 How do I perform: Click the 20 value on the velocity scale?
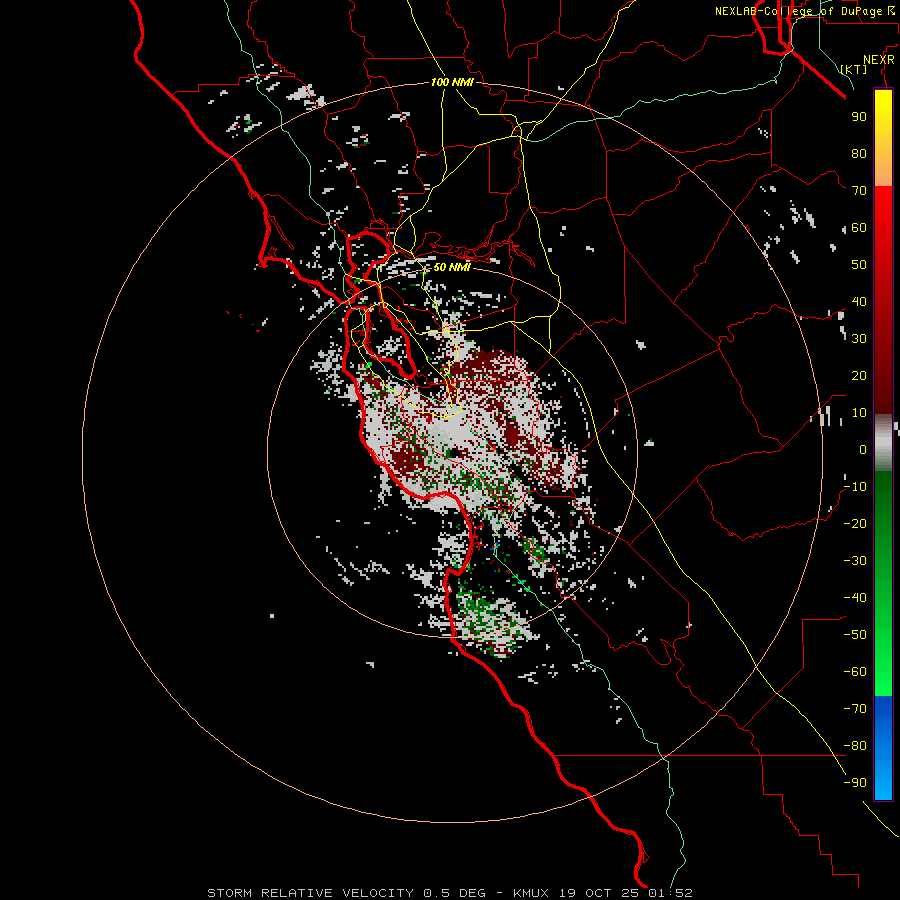coord(859,376)
